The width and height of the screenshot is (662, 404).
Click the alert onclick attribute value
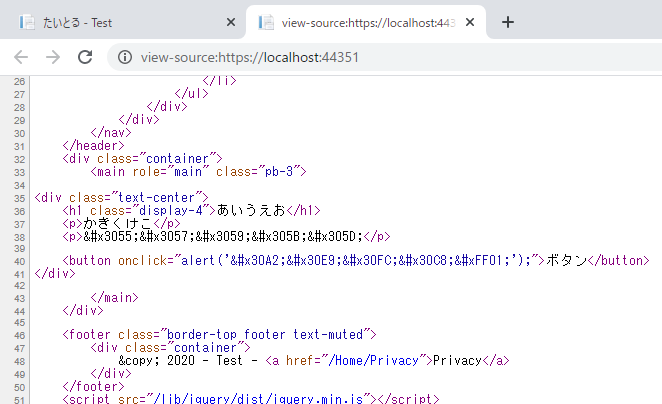click(x=357, y=261)
